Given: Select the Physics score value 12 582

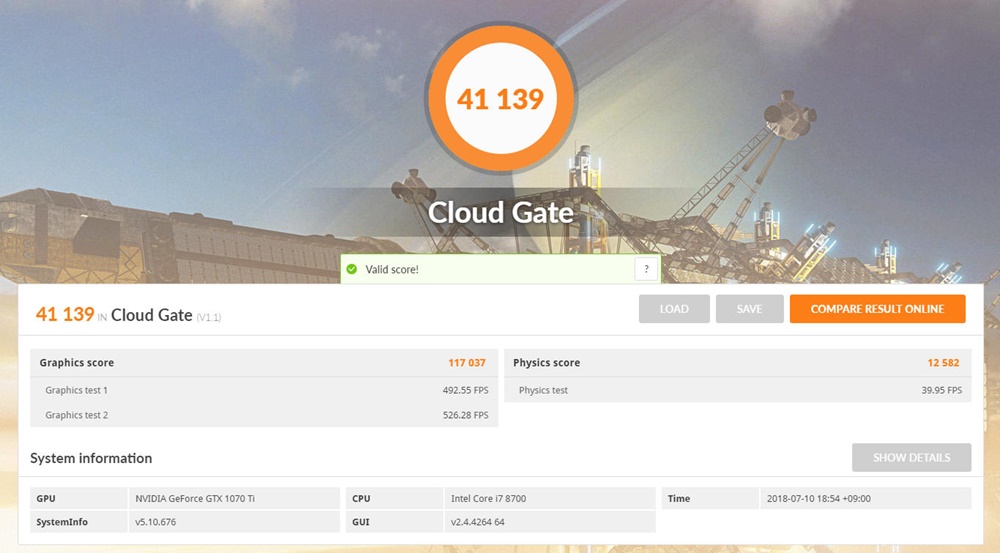Looking at the screenshot, I should coord(943,362).
